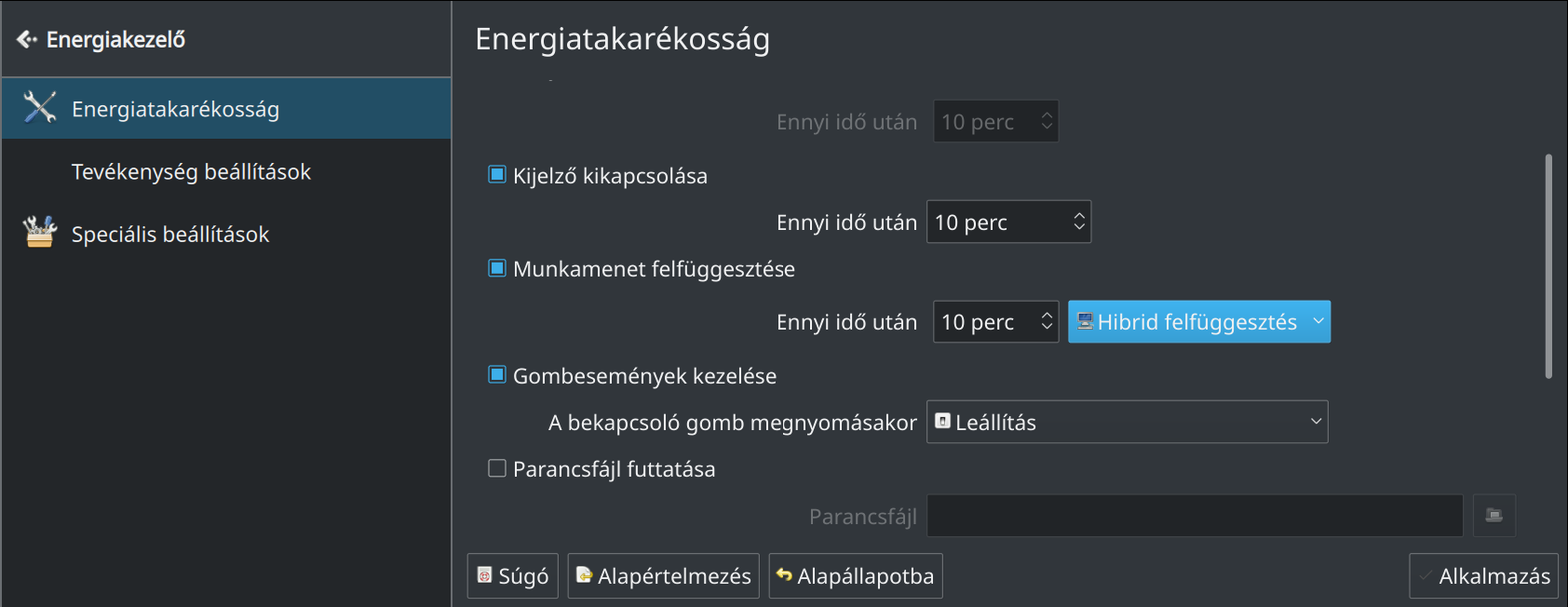
Task: Toggle Munkamenet felfüggesztése checkbox
Action: coord(497,268)
